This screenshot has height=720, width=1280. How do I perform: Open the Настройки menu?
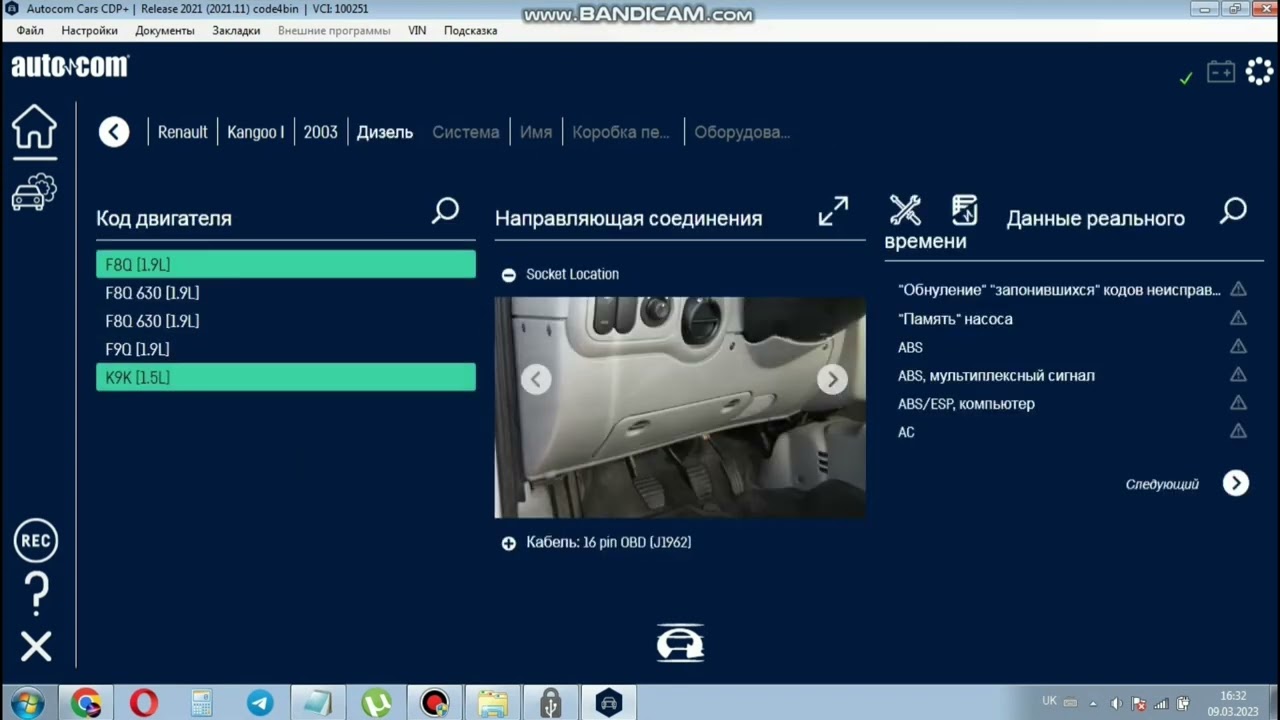tap(89, 31)
